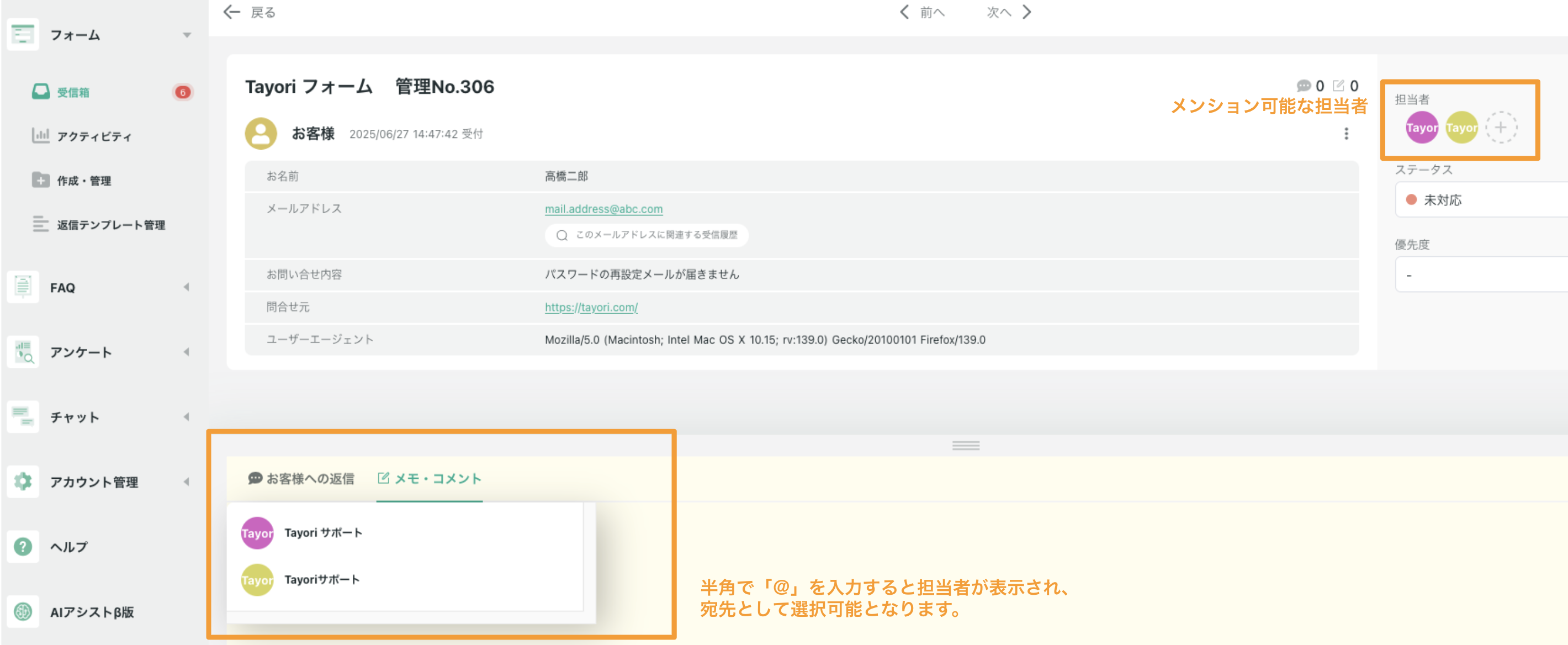Open the アンケート survey icon
The height and width of the screenshot is (645, 1568).
tap(23, 352)
